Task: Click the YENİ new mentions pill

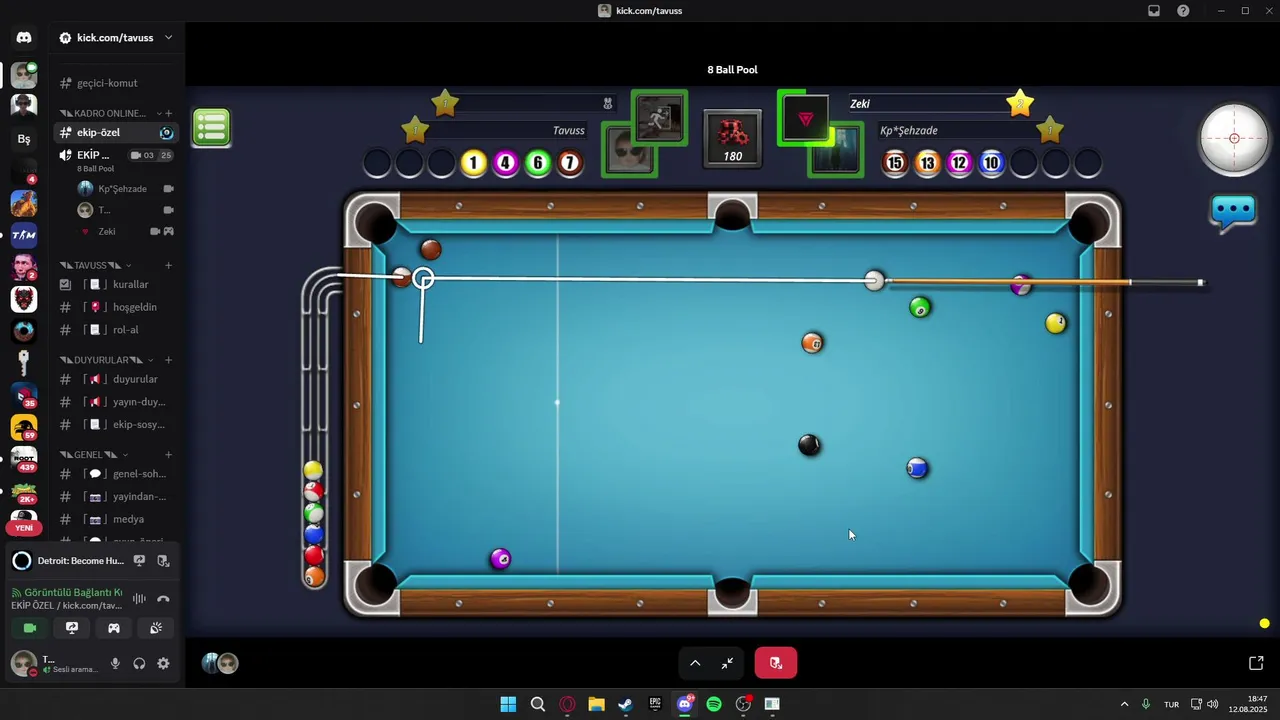Action: tap(24, 528)
